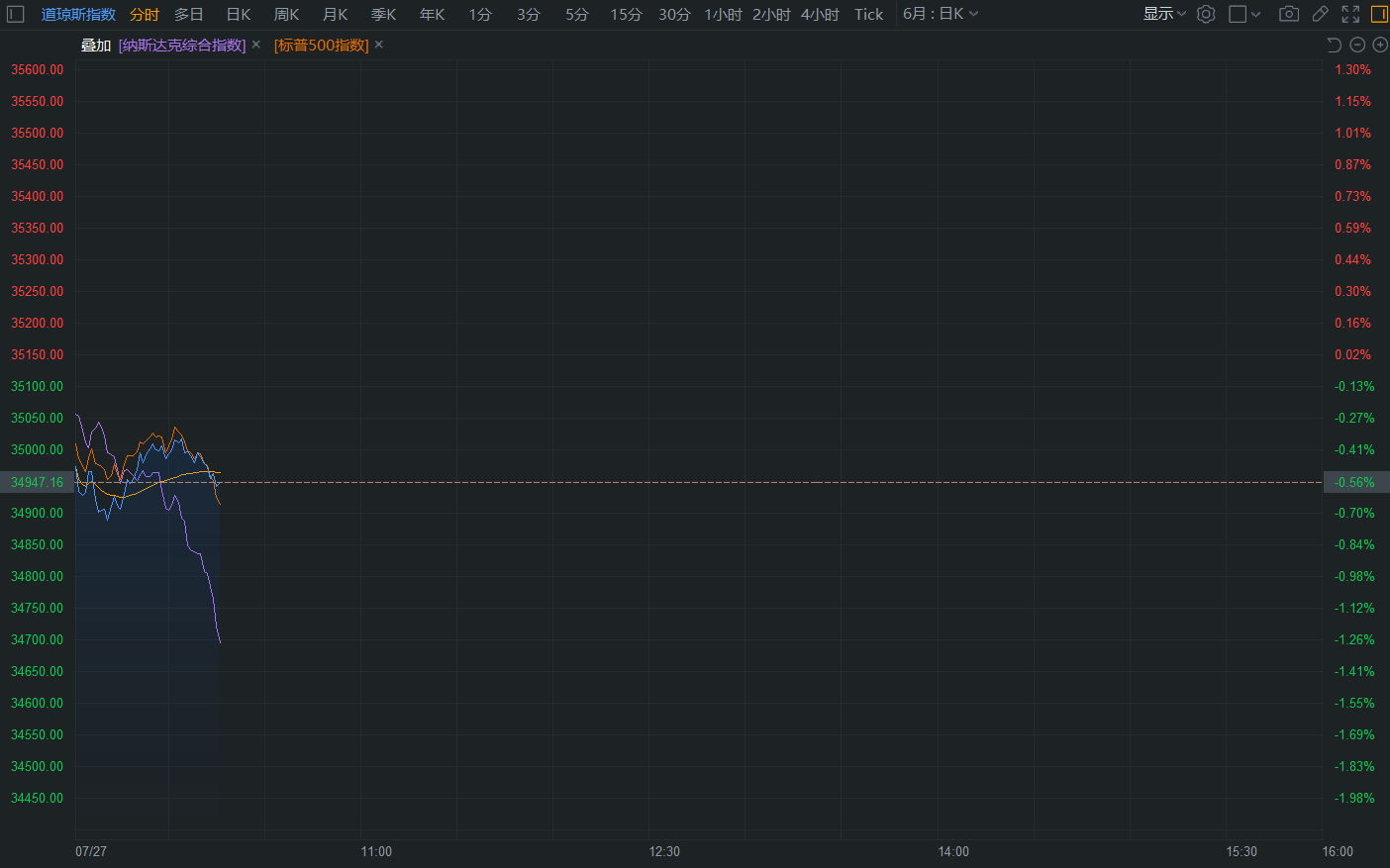Click the 14:00 time axis label
This screenshot has height=868, width=1390.
point(953,851)
